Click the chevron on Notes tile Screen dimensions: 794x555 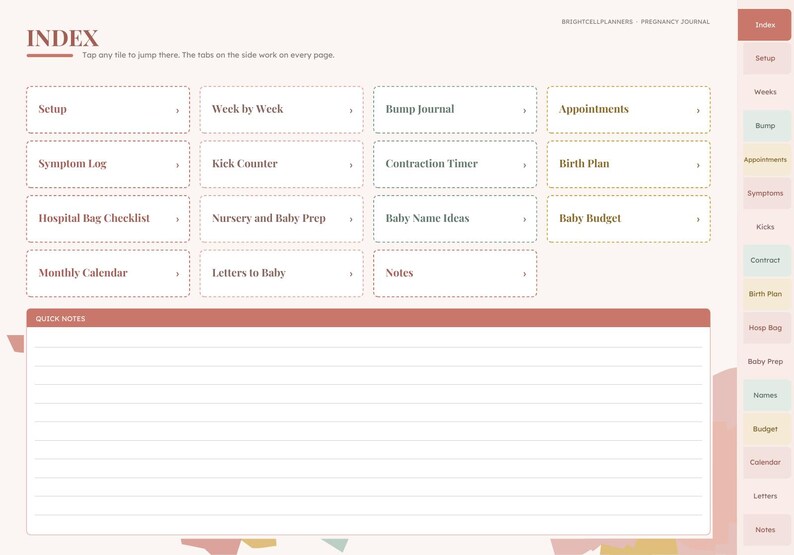[525, 274]
